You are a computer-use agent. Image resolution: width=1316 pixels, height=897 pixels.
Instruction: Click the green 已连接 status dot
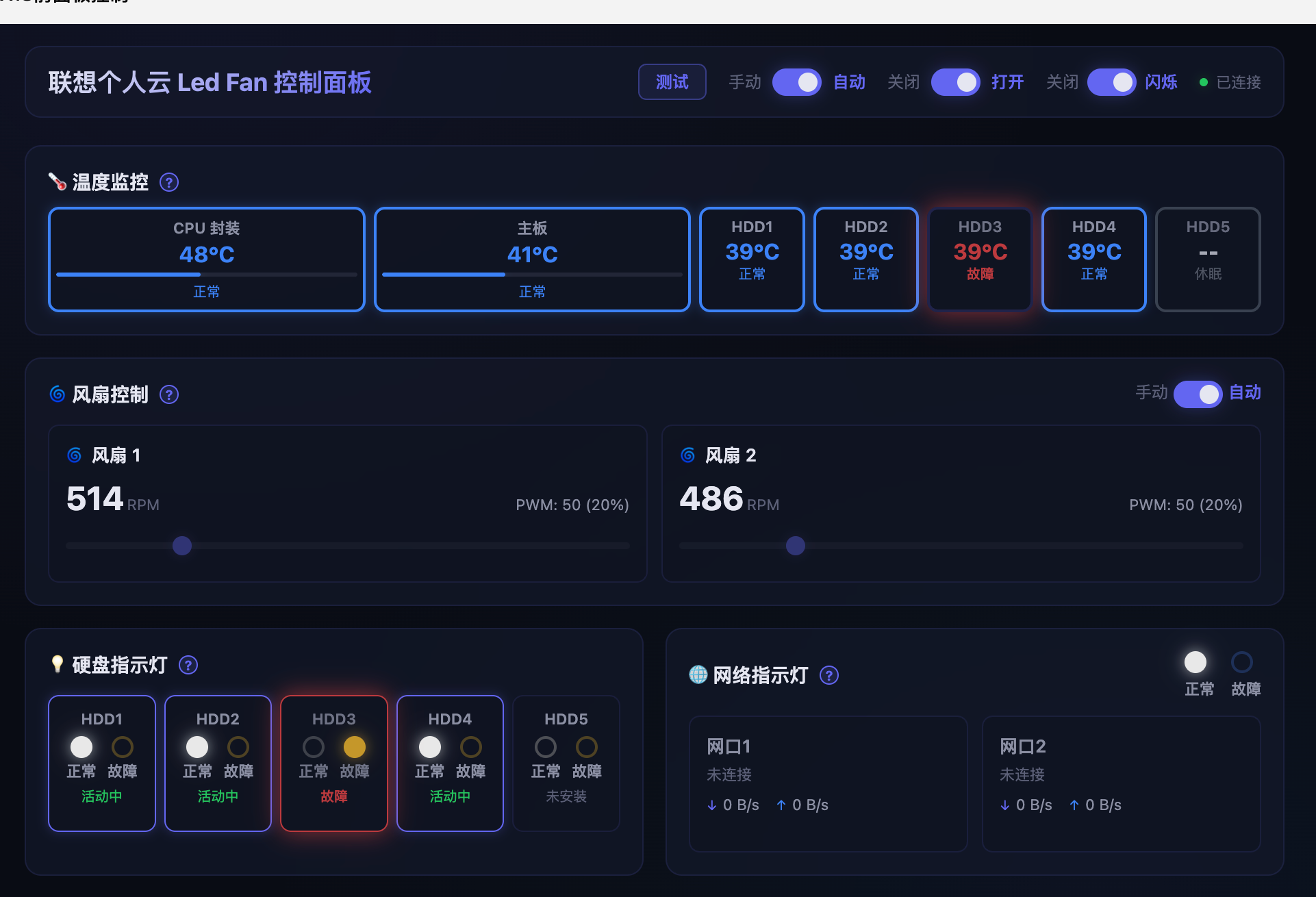pyautogui.click(x=1204, y=82)
